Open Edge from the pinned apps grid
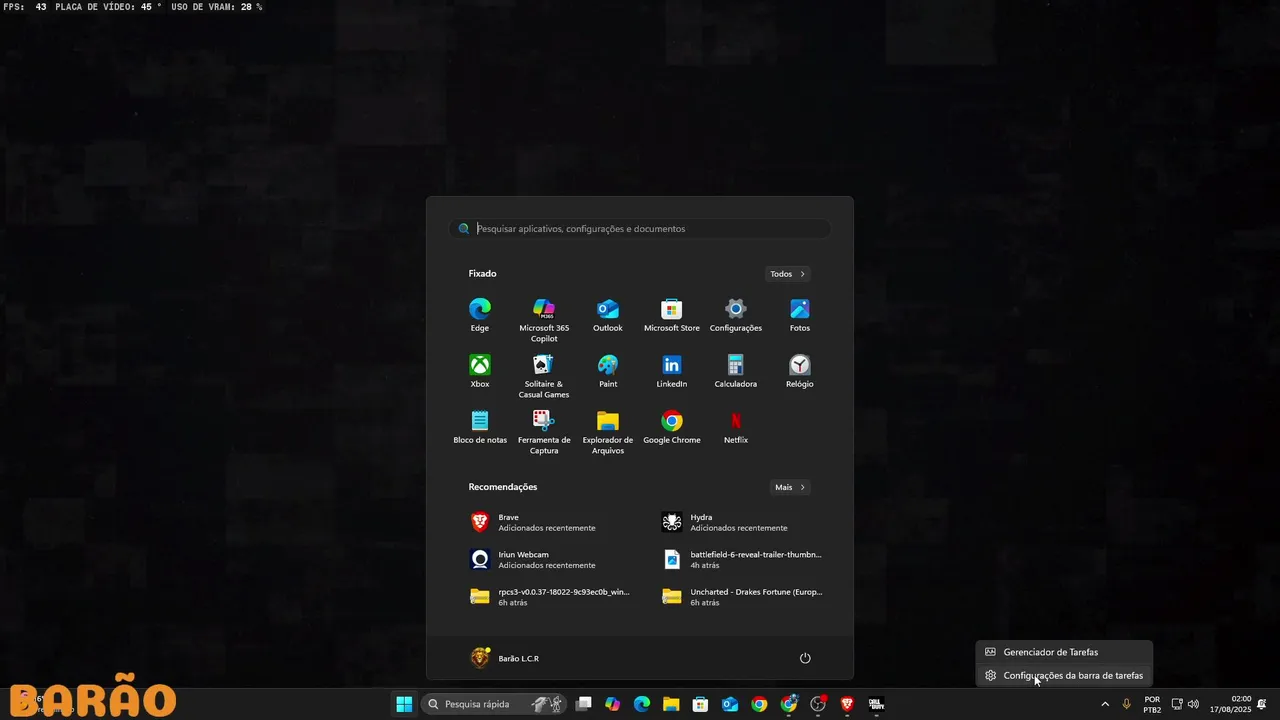Image resolution: width=1280 pixels, height=720 pixels. (480, 315)
